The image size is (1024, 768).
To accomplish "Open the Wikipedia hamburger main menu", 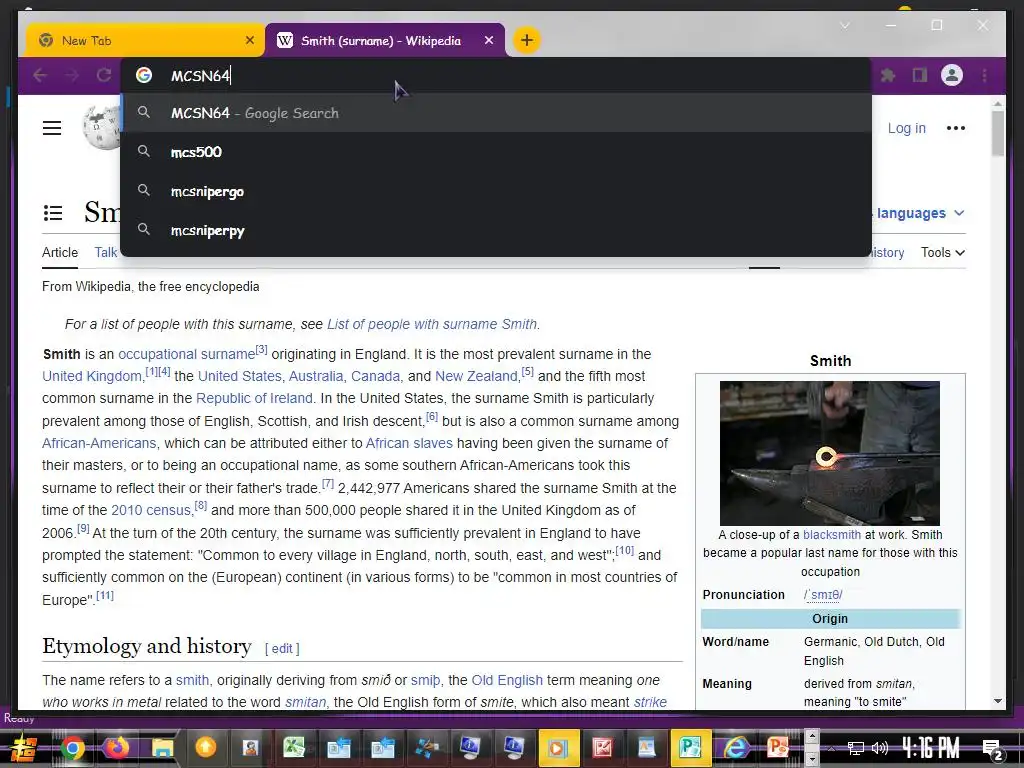I will (52, 128).
